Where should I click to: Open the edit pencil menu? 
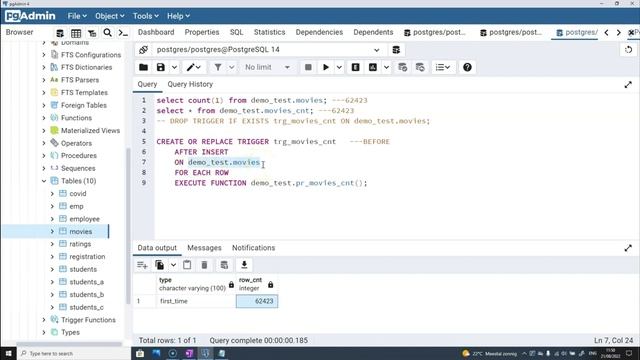click(193, 67)
